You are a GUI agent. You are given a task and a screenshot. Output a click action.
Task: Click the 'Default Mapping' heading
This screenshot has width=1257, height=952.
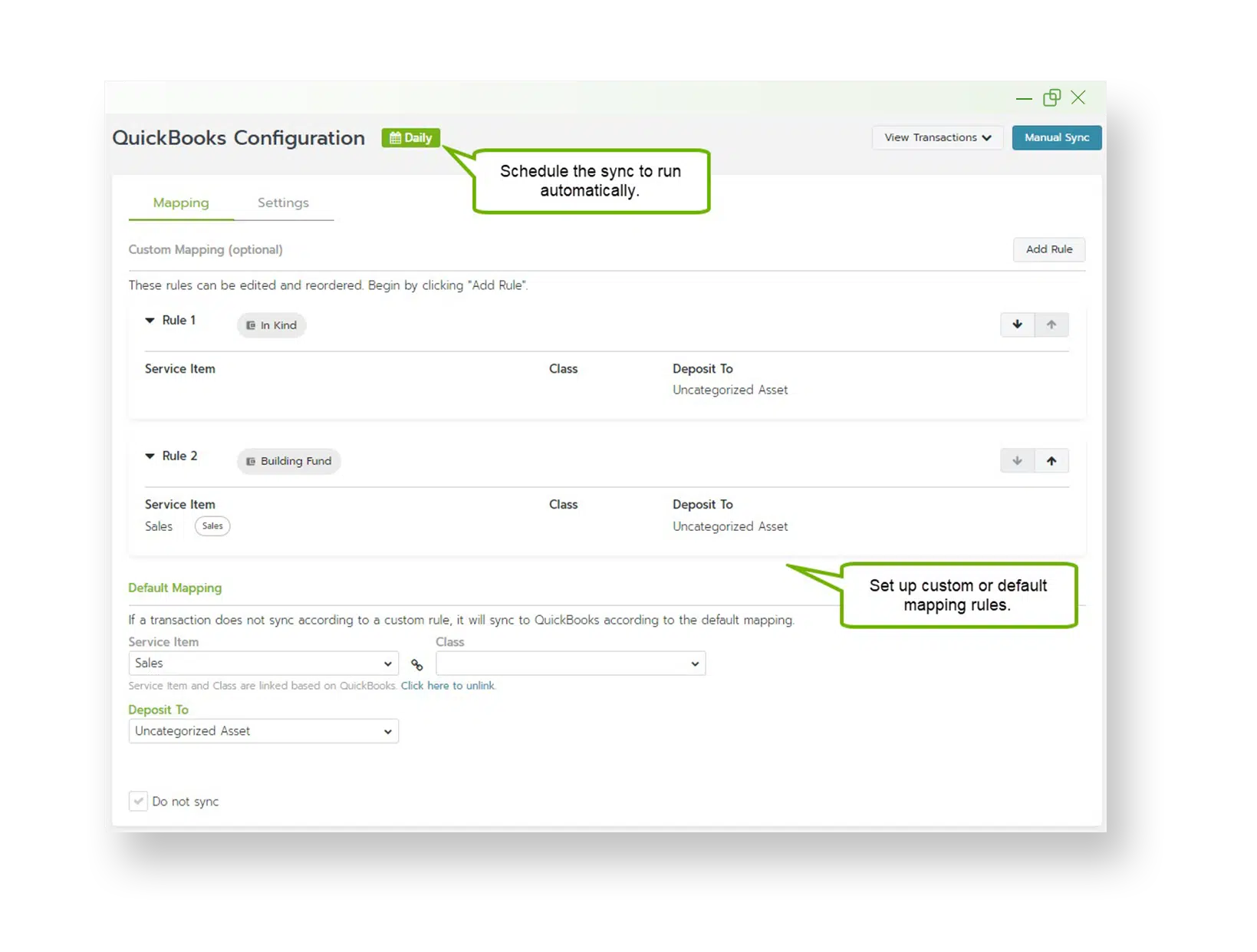click(175, 588)
